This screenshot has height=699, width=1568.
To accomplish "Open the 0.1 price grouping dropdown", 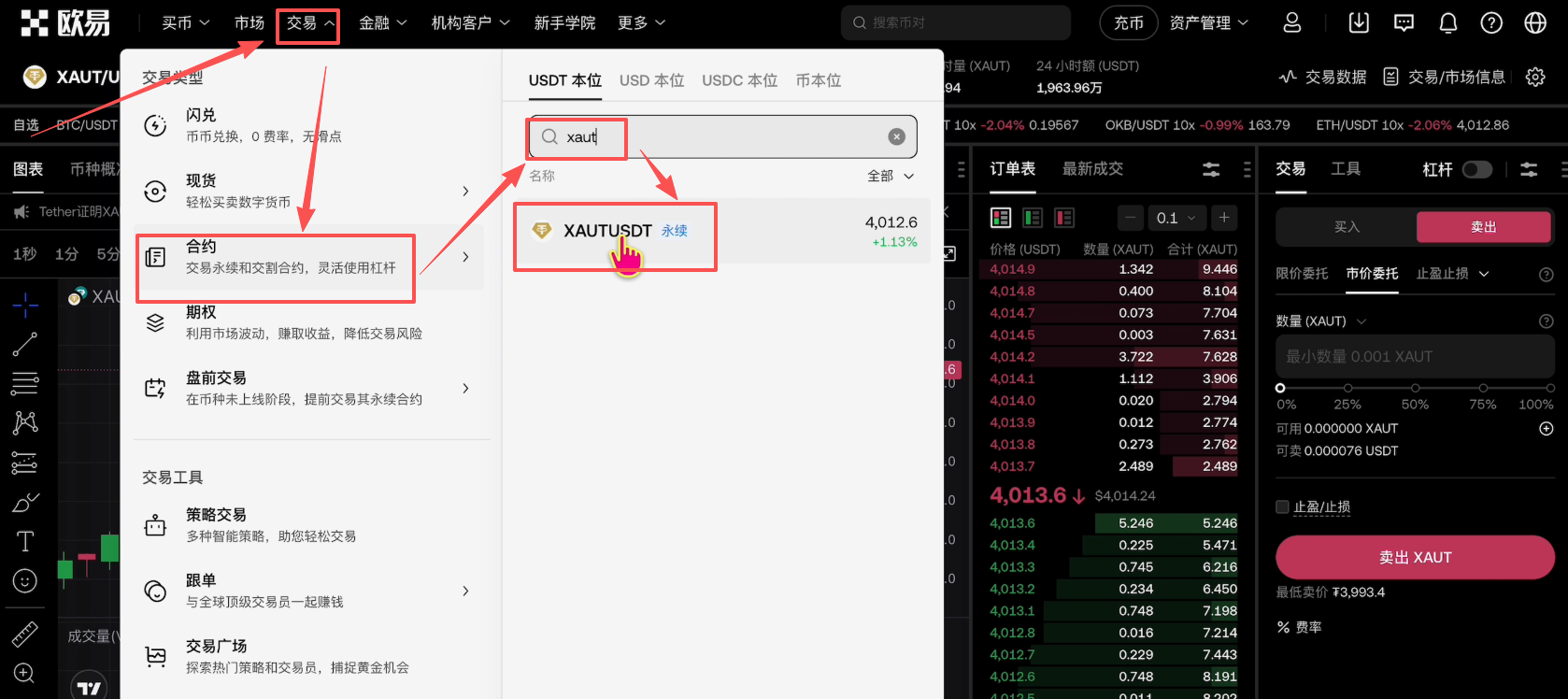I will pos(1176,218).
